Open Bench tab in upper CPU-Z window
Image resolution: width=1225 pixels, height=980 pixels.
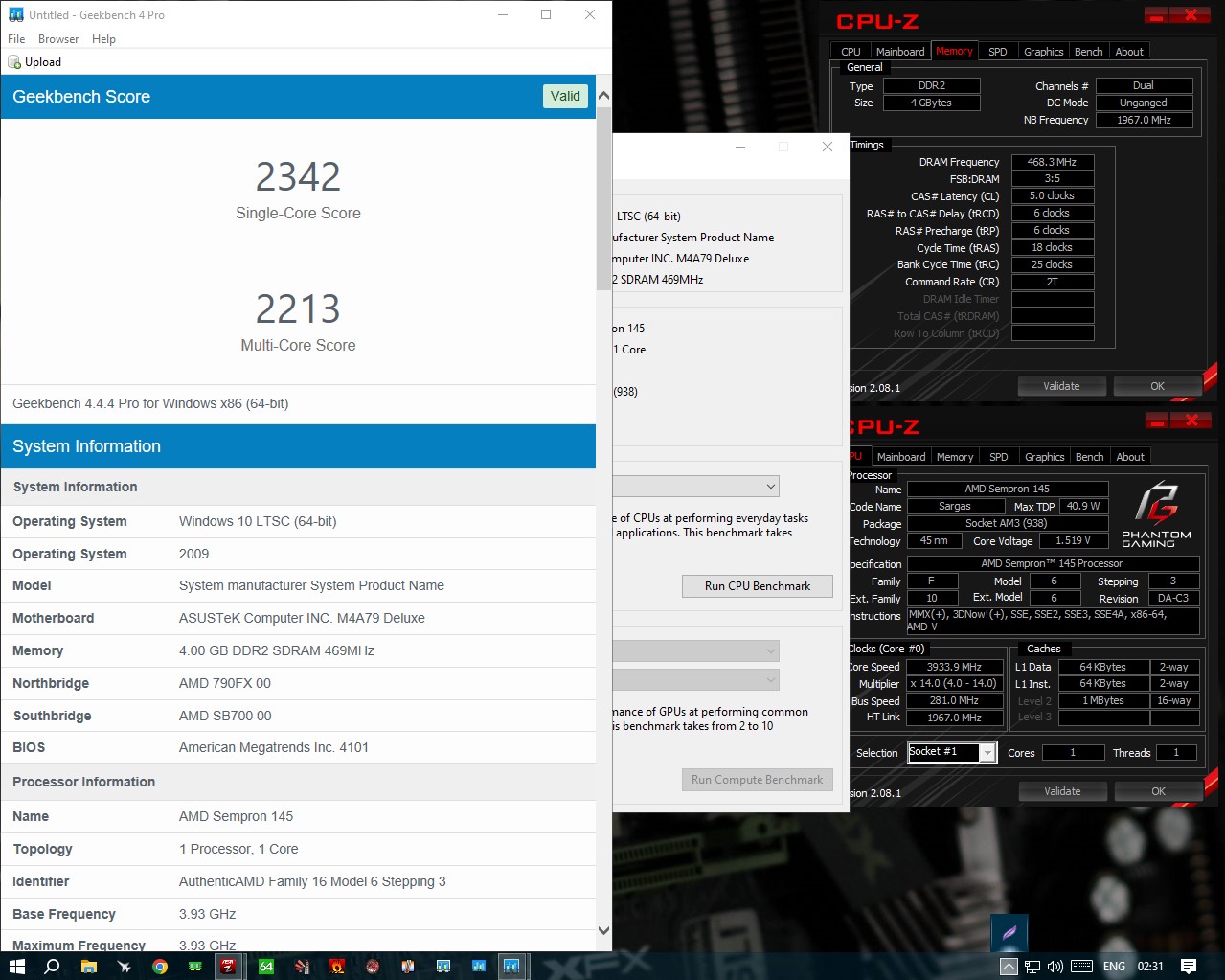(x=1088, y=52)
